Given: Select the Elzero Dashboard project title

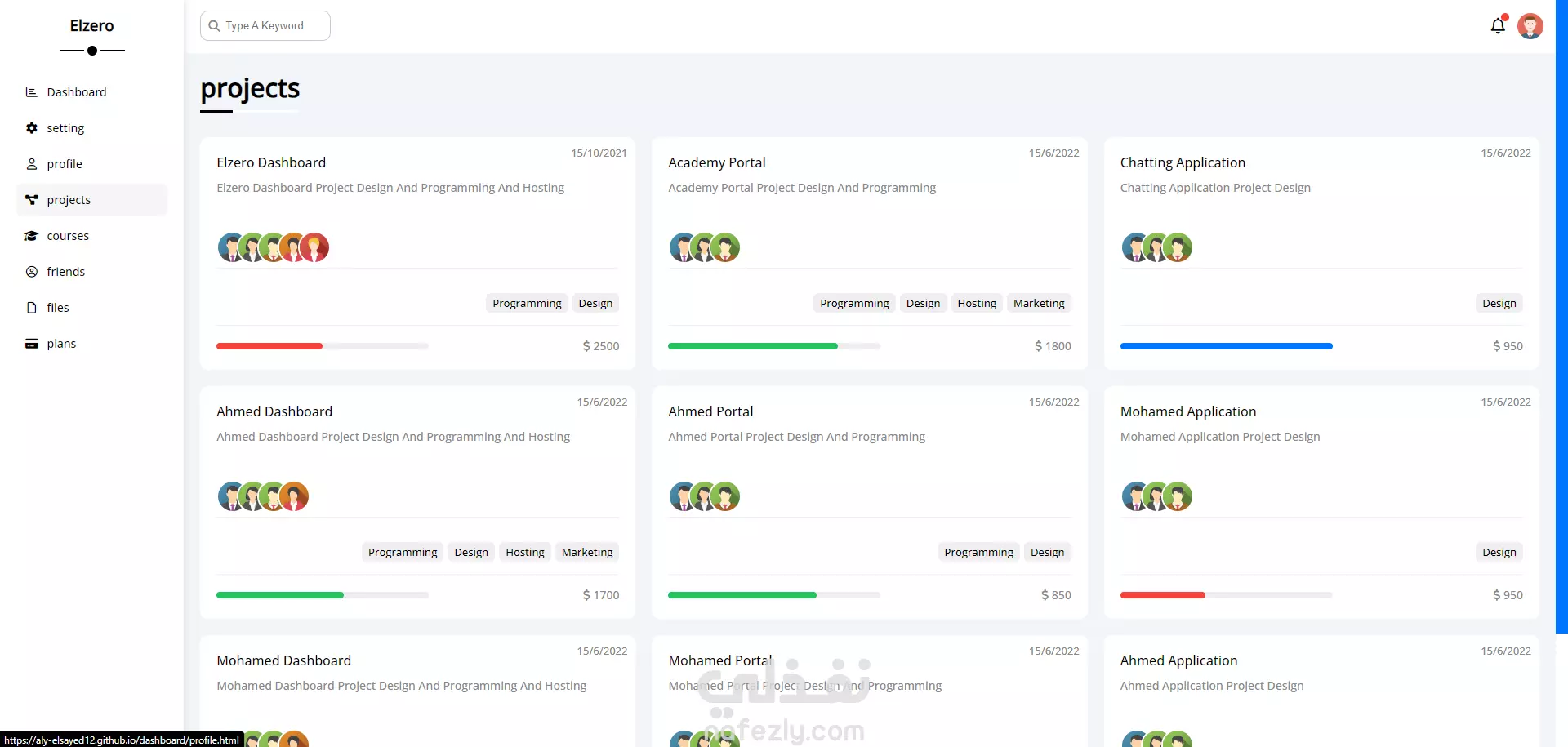Looking at the screenshot, I should tap(271, 162).
